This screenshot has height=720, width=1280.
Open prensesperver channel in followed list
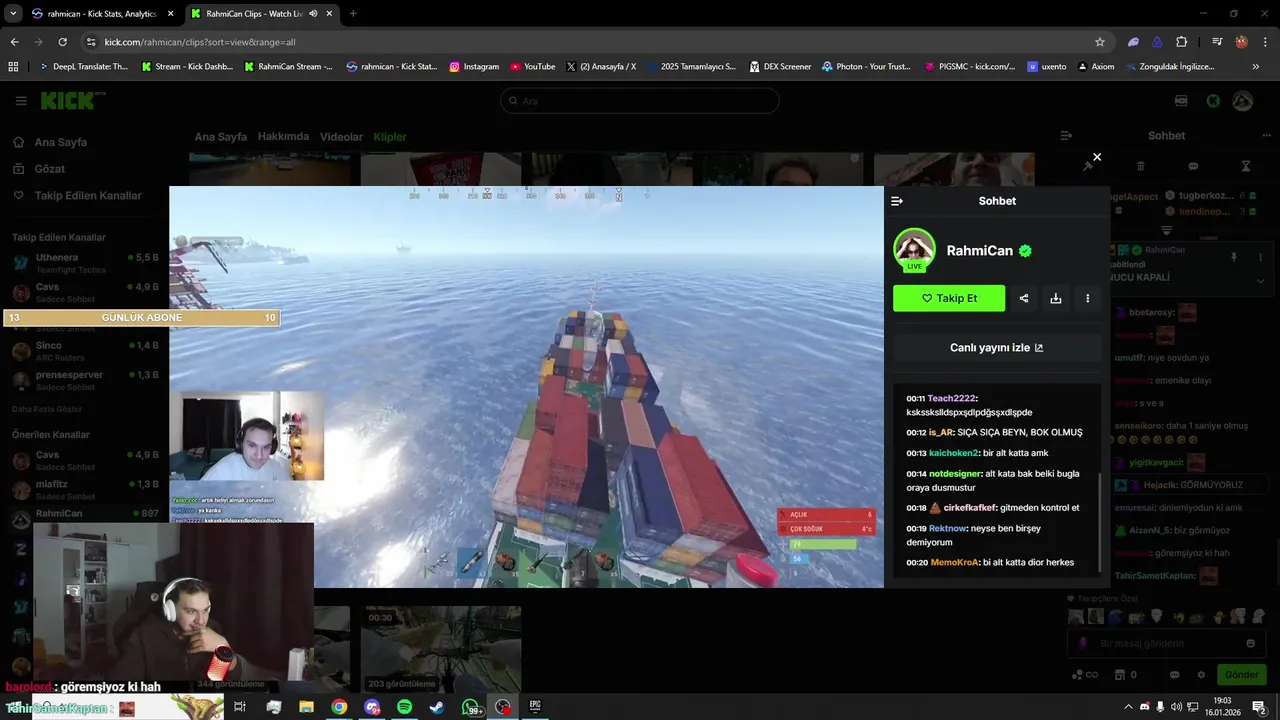coord(85,380)
